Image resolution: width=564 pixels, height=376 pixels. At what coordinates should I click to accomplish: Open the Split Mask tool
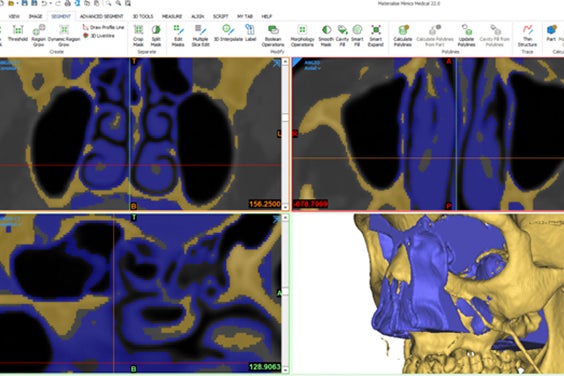pyautogui.click(x=156, y=36)
